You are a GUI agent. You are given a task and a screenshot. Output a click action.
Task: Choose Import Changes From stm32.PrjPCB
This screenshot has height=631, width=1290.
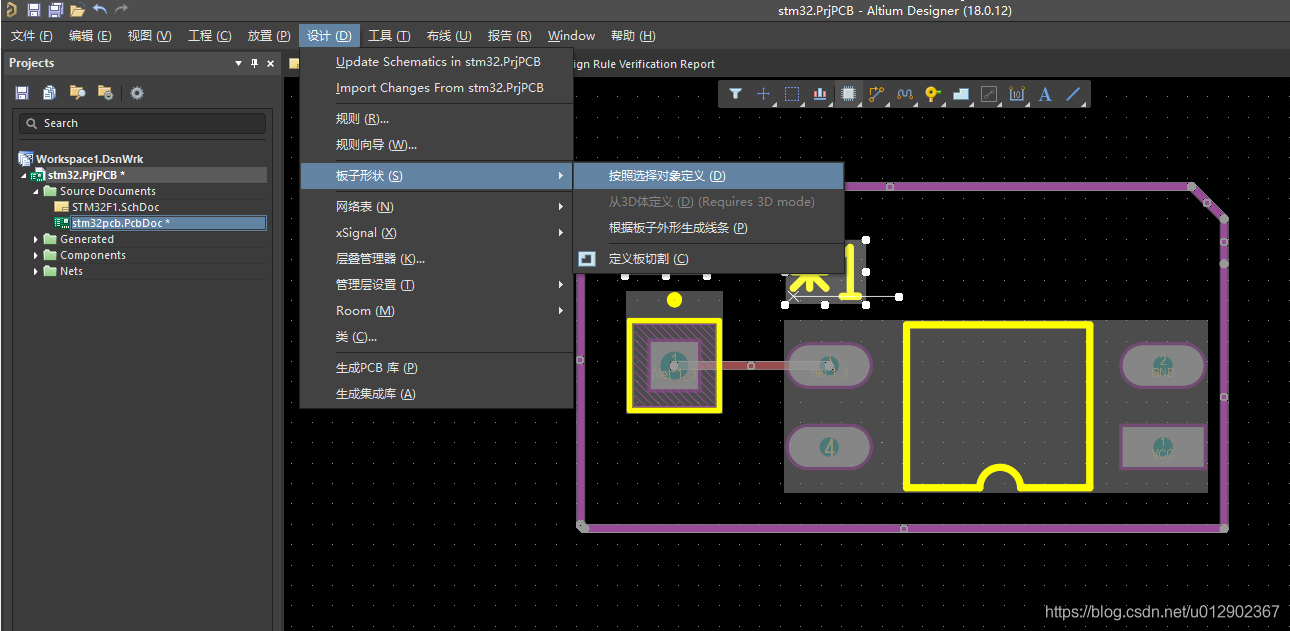437,88
